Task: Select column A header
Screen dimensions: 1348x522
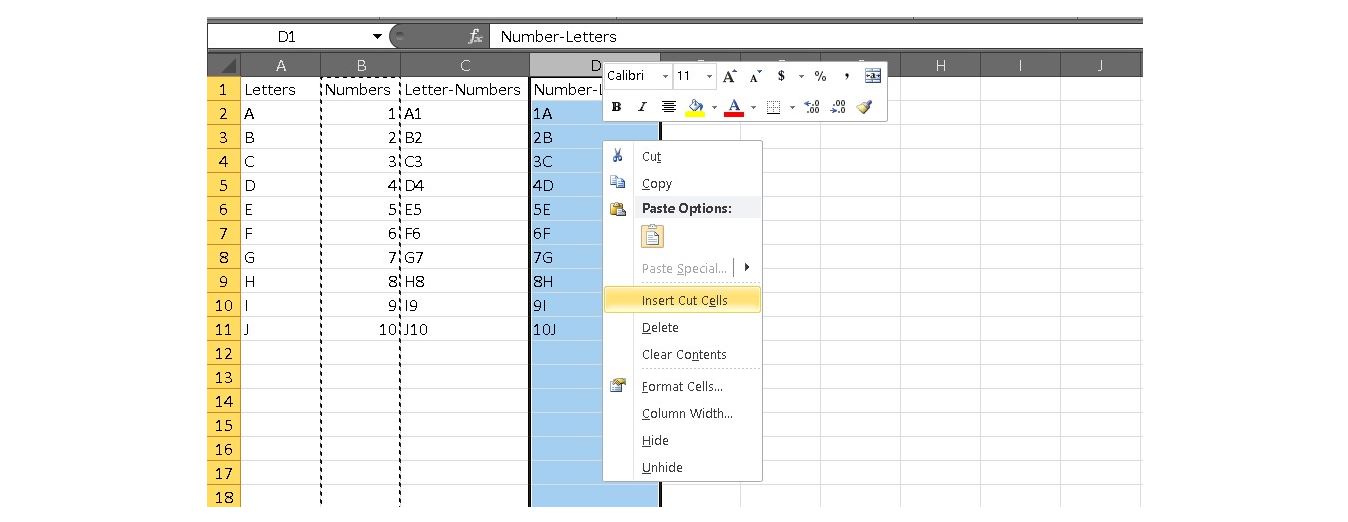Action: (x=281, y=65)
